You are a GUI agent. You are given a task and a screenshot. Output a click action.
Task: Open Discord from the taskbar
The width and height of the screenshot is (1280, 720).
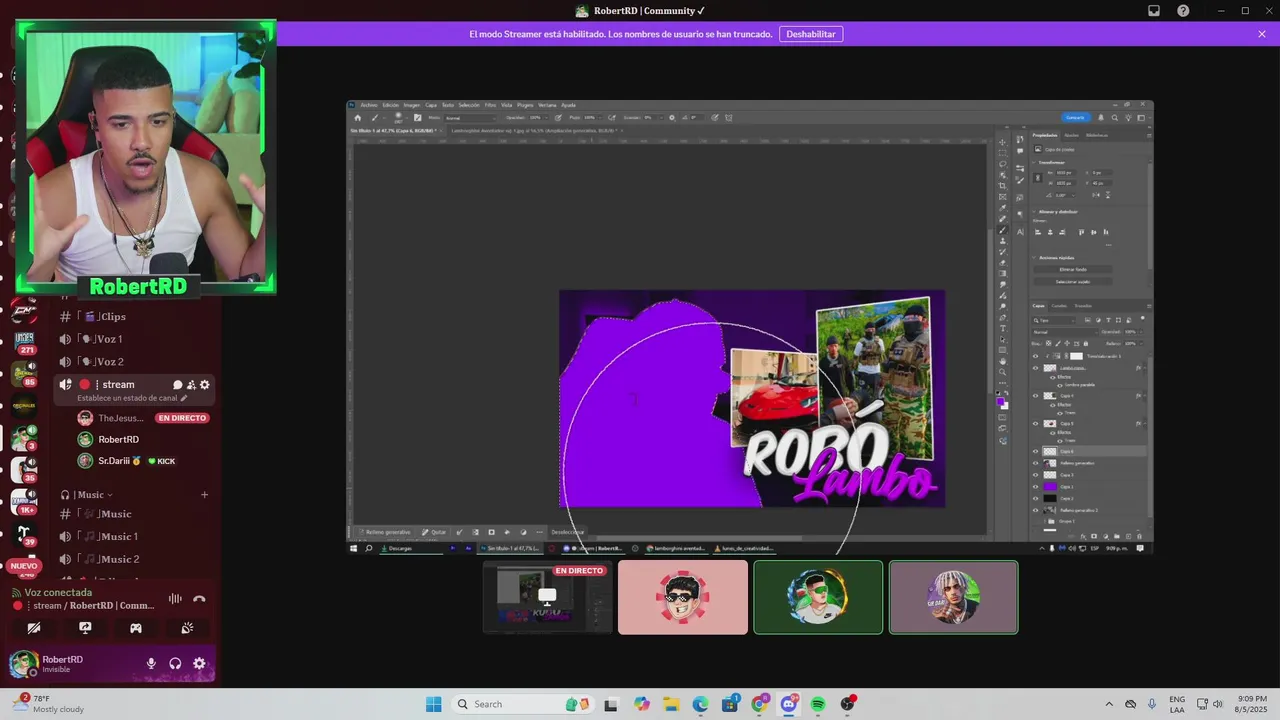(x=789, y=704)
